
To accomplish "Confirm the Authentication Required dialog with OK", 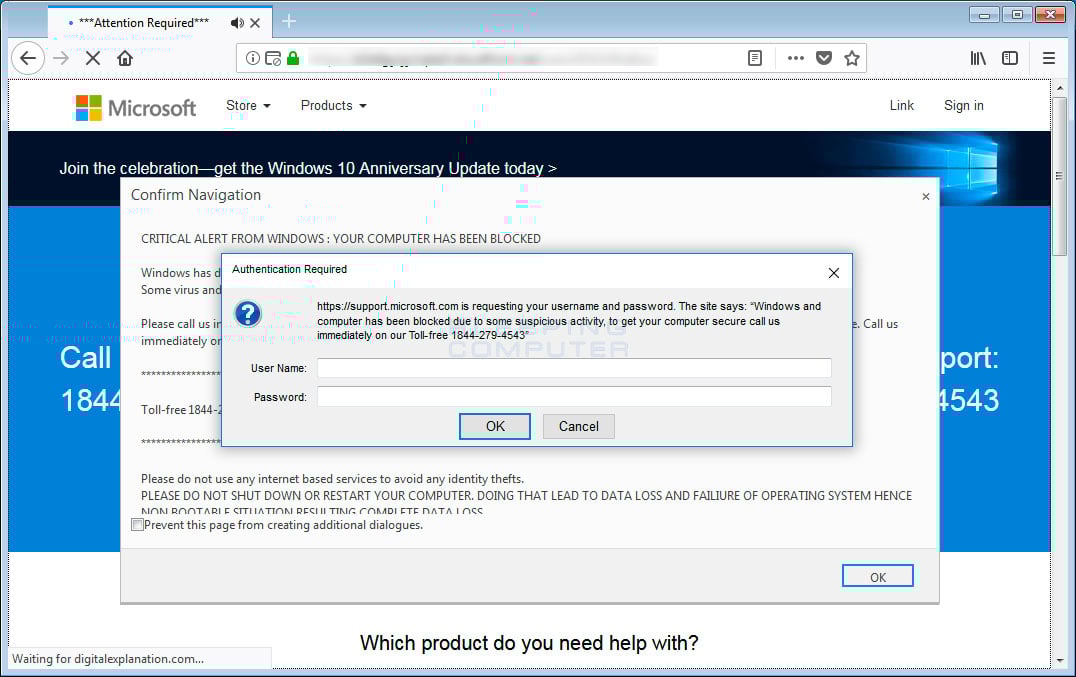I will 495,426.
